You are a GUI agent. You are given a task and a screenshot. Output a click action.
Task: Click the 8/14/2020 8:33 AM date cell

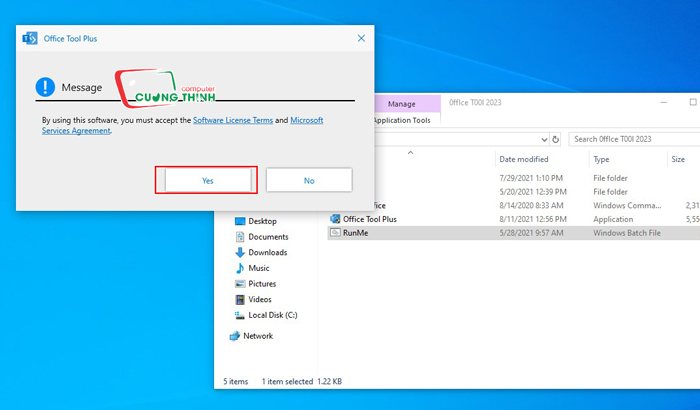point(531,205)
